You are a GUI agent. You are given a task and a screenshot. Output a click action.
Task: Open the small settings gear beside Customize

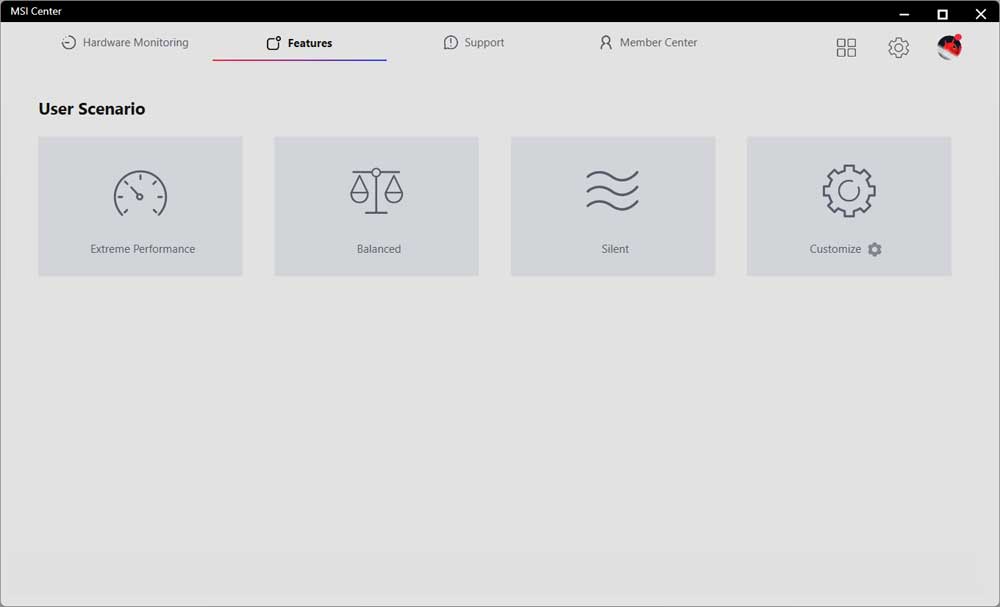pos(875,249)
